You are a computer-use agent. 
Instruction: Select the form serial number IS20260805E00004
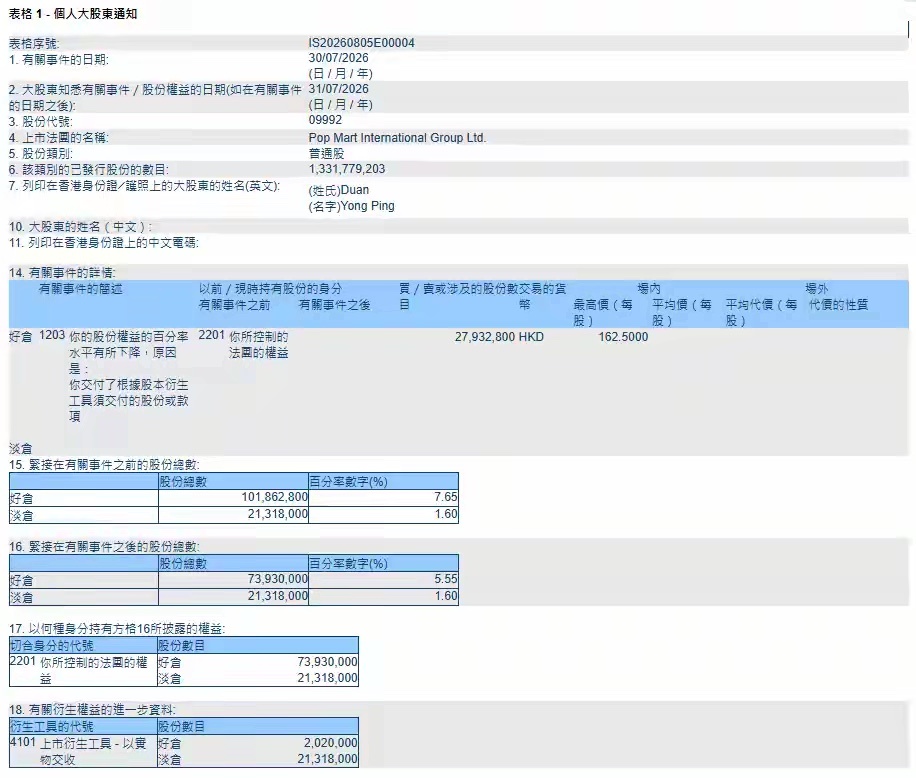point(362,43)
